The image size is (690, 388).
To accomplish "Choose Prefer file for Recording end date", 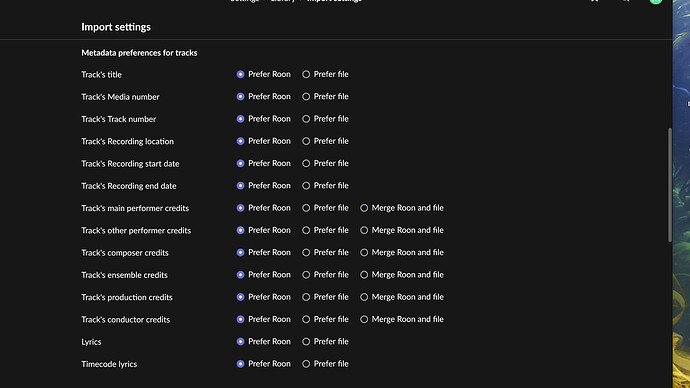I will 306,186.
